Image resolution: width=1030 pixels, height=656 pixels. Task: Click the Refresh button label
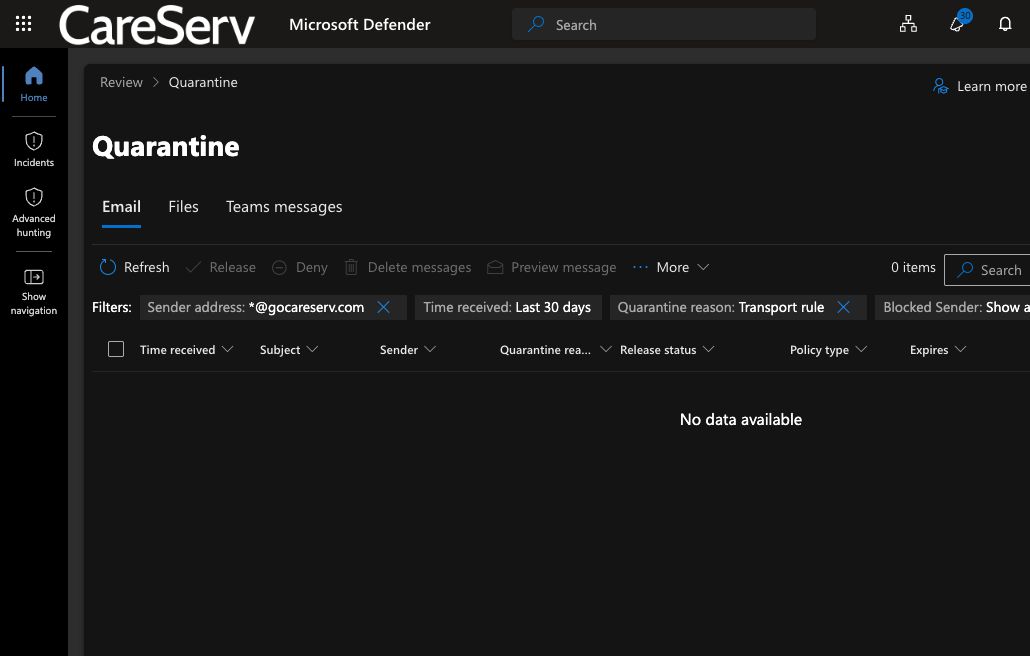[x=146, y=267]
